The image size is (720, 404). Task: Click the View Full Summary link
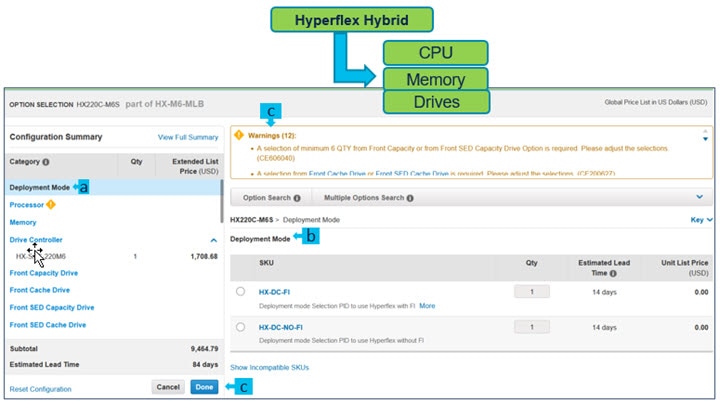(188, 136)
